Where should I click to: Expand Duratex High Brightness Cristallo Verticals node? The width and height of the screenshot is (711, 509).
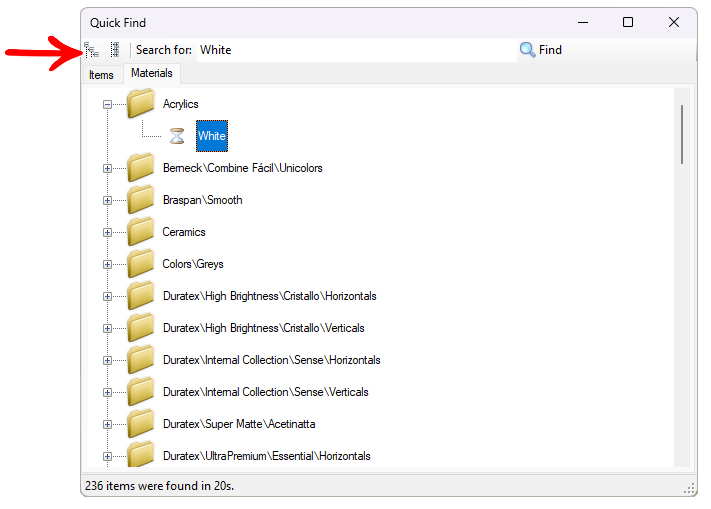107,329
